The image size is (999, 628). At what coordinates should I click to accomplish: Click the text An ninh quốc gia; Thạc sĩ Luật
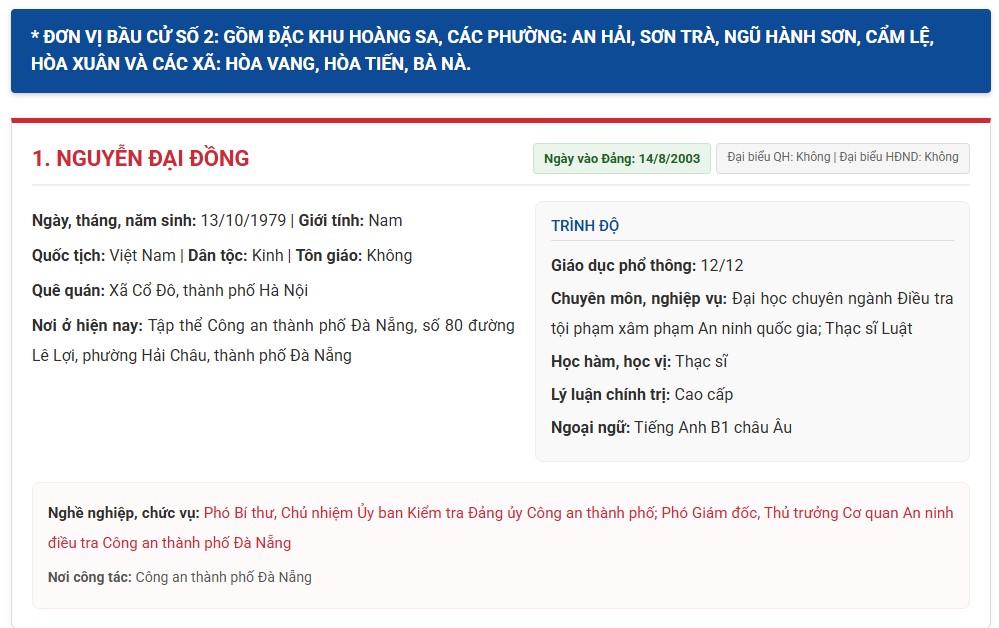point(805,329)
